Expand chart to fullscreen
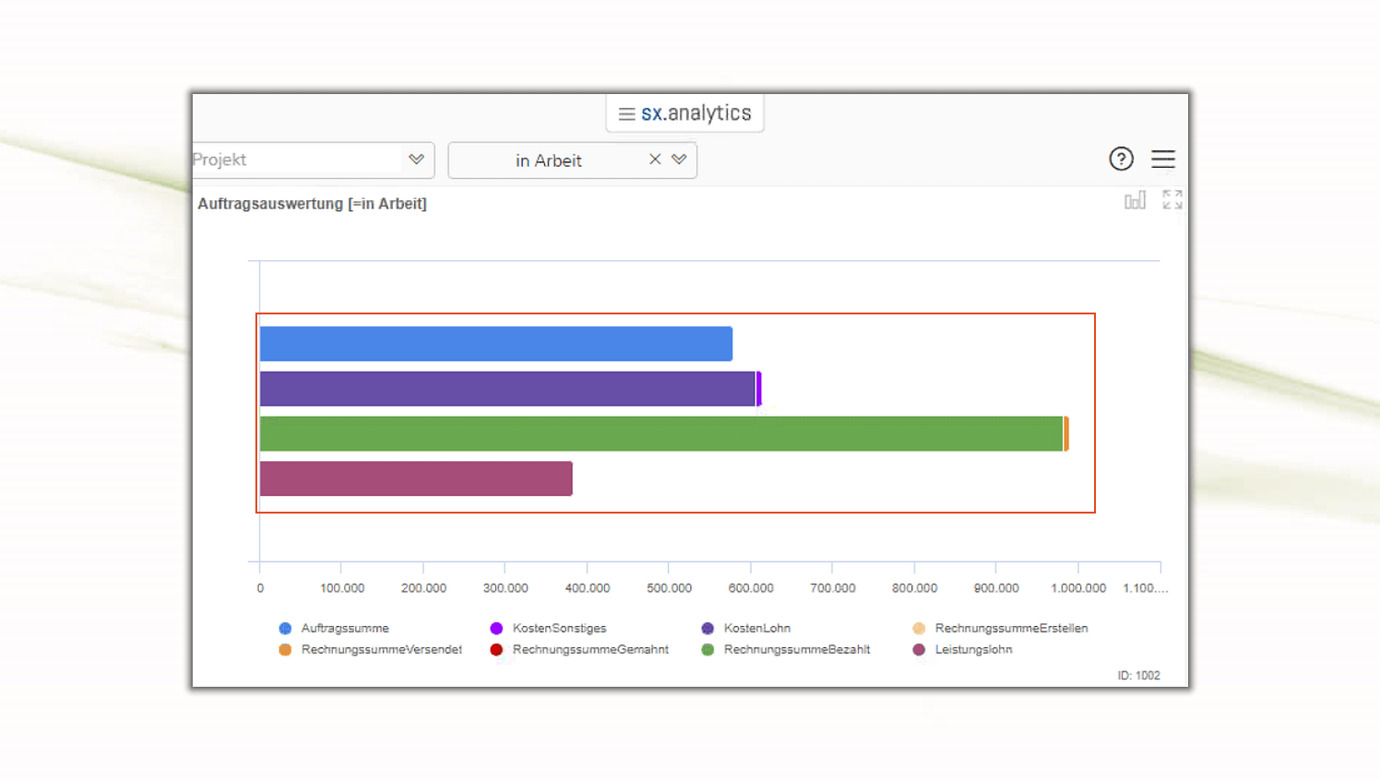1380x780 pixels. tap(1172, 200)
